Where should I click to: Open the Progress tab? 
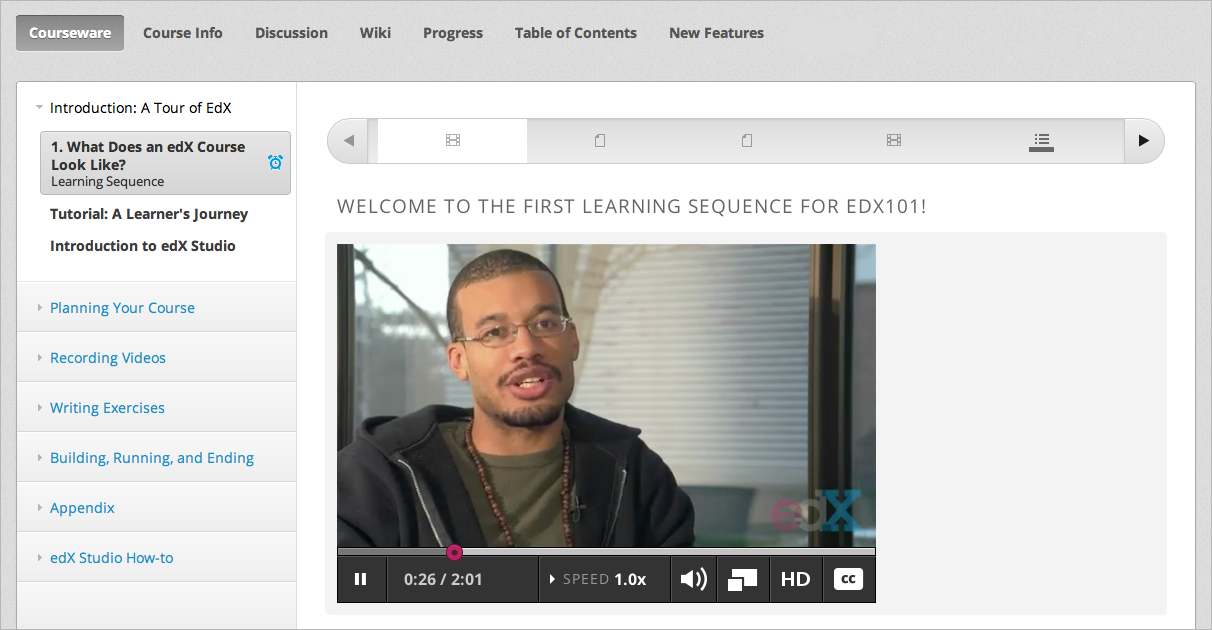coord(452,33)
